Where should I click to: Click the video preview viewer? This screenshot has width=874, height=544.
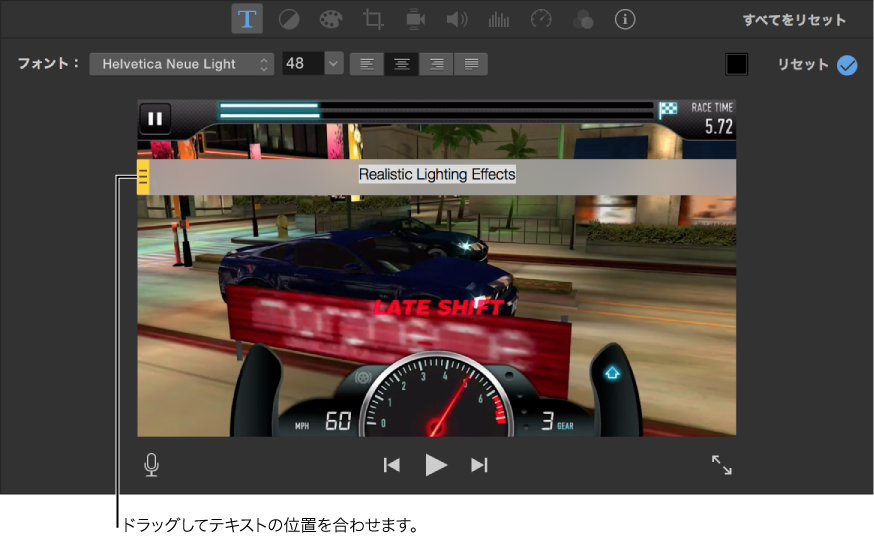436,268
